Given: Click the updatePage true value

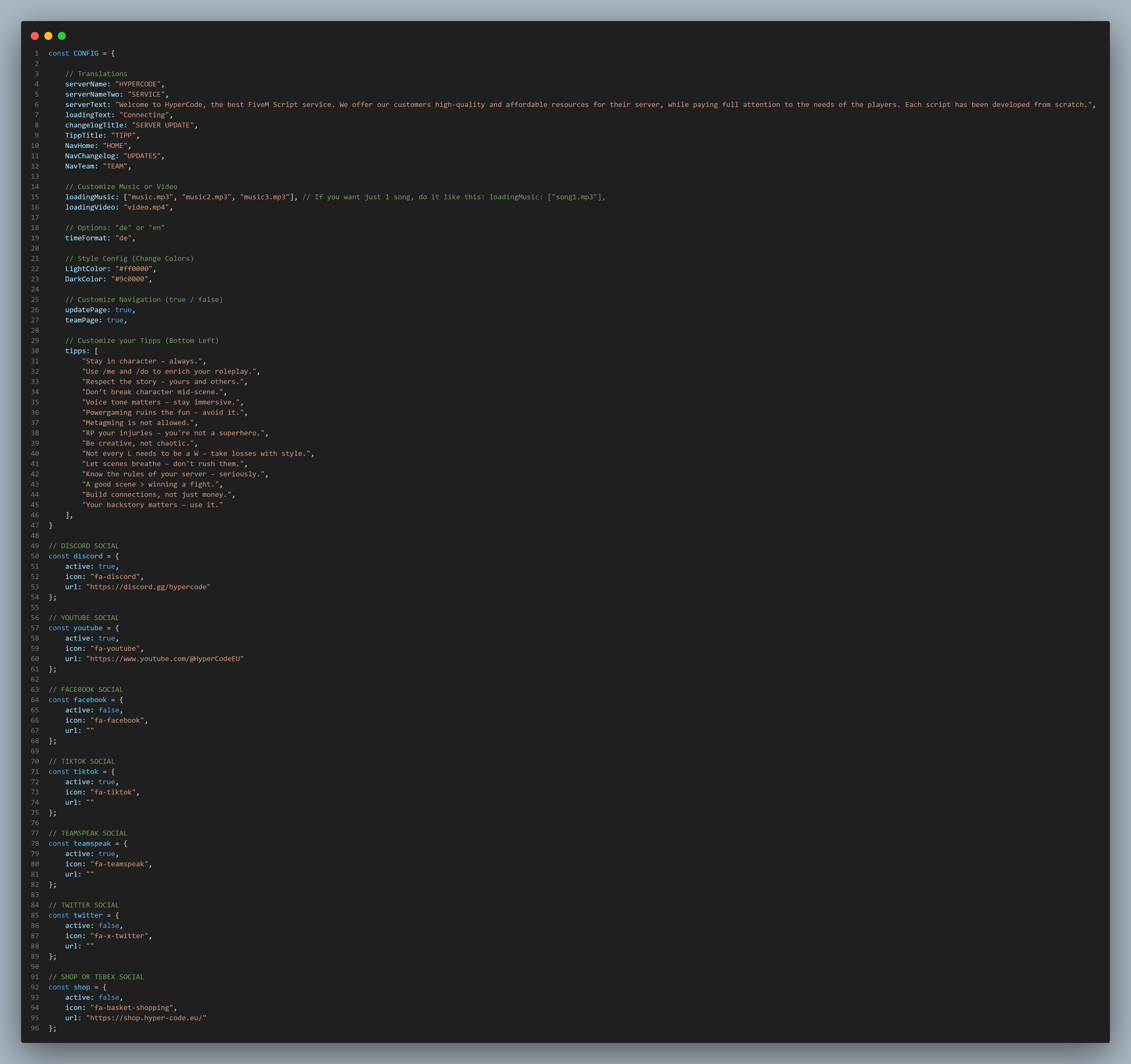Looking at the screenshot, I should [x=123, y=310].
